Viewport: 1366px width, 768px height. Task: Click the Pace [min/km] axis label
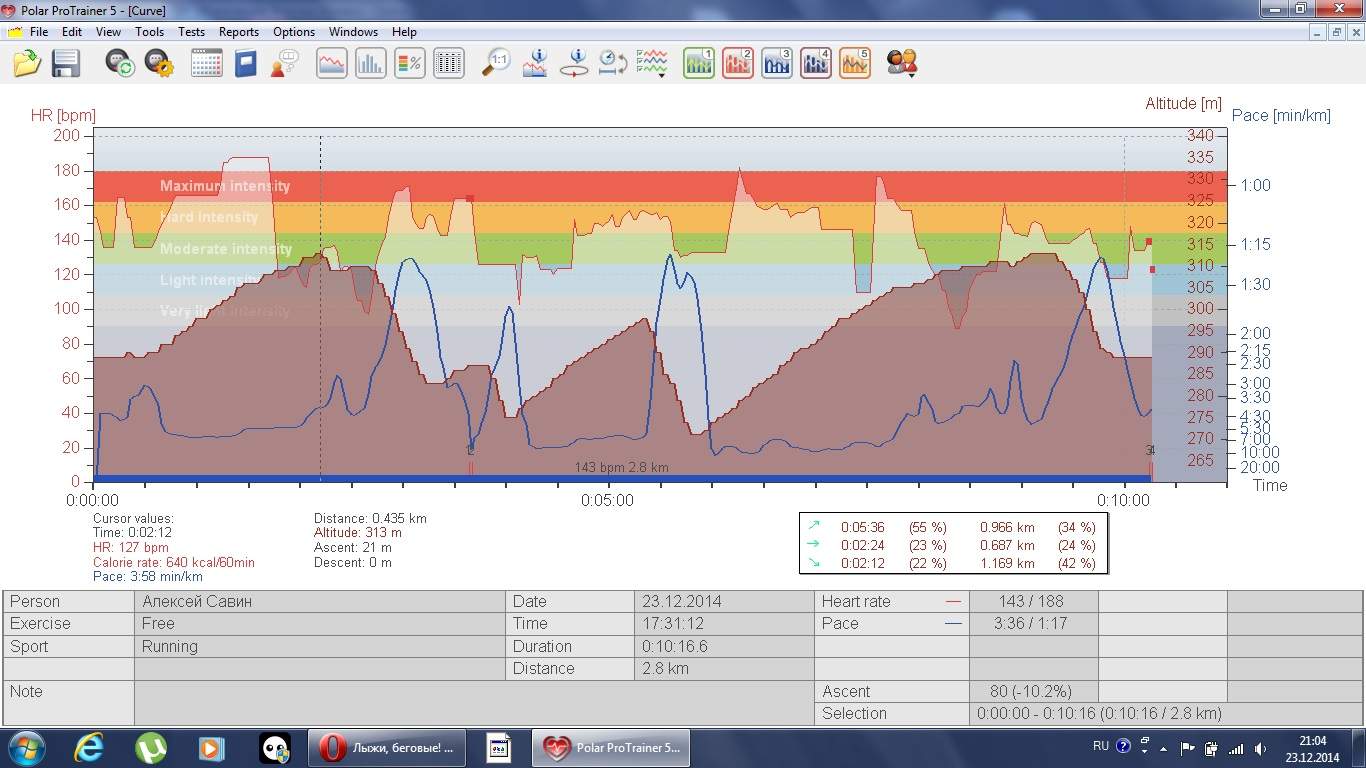coord(1281,115)
